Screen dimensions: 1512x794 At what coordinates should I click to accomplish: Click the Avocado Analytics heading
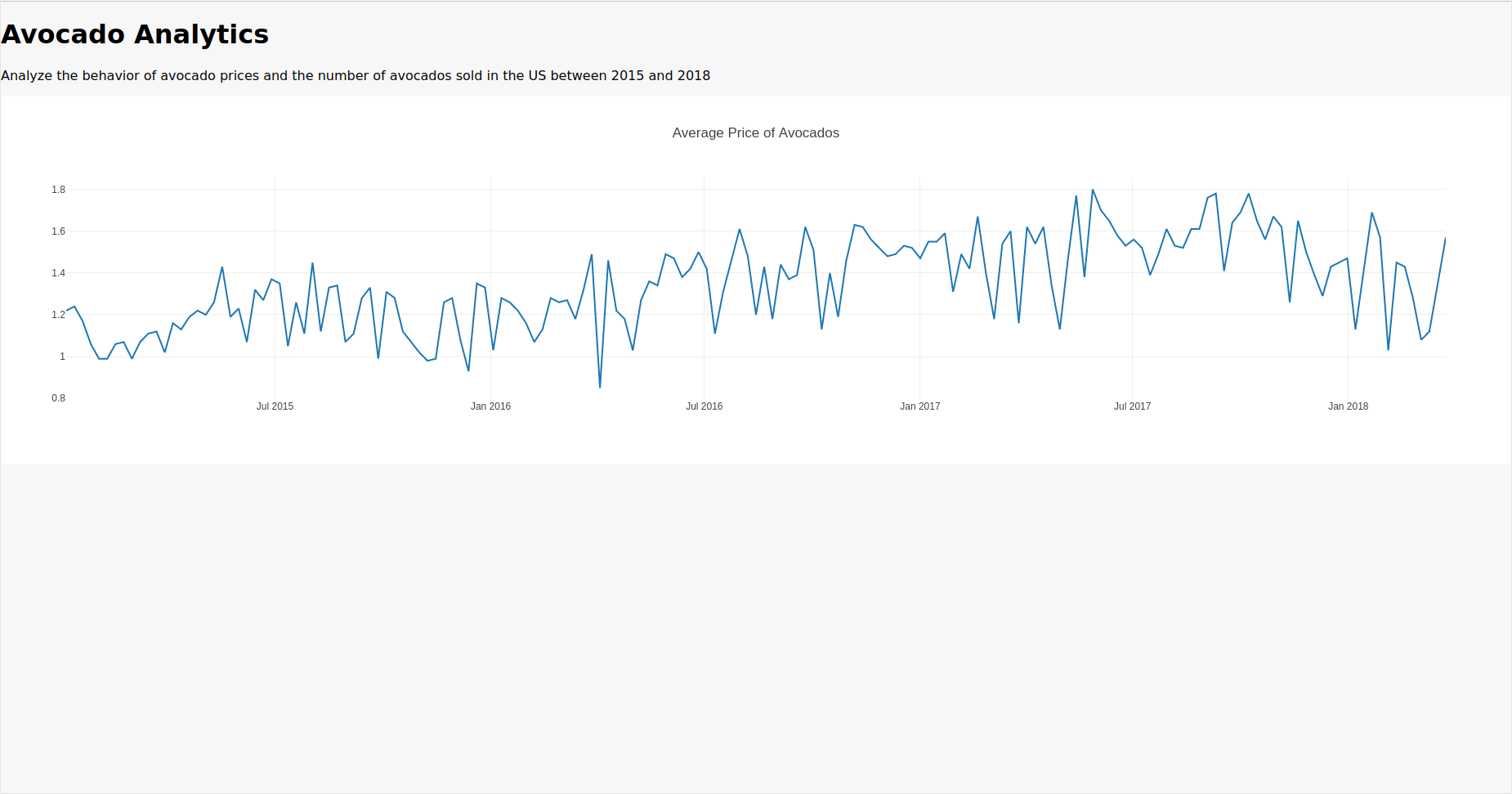(x=135, y=34)
